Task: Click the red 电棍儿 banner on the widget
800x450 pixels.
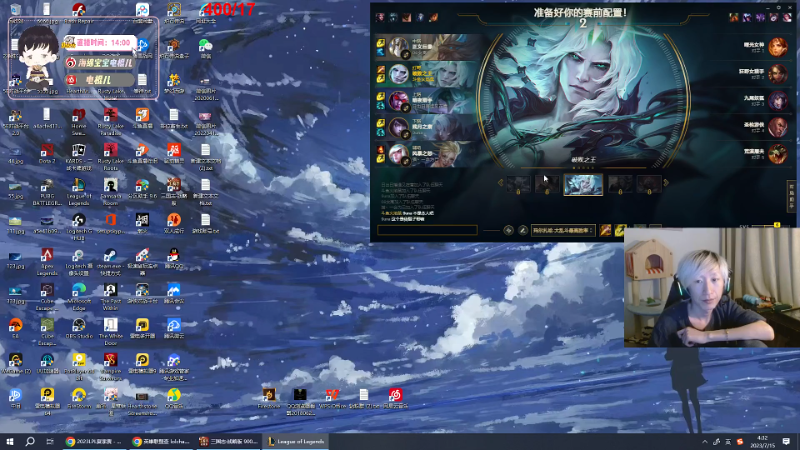Action: point(100,80)
